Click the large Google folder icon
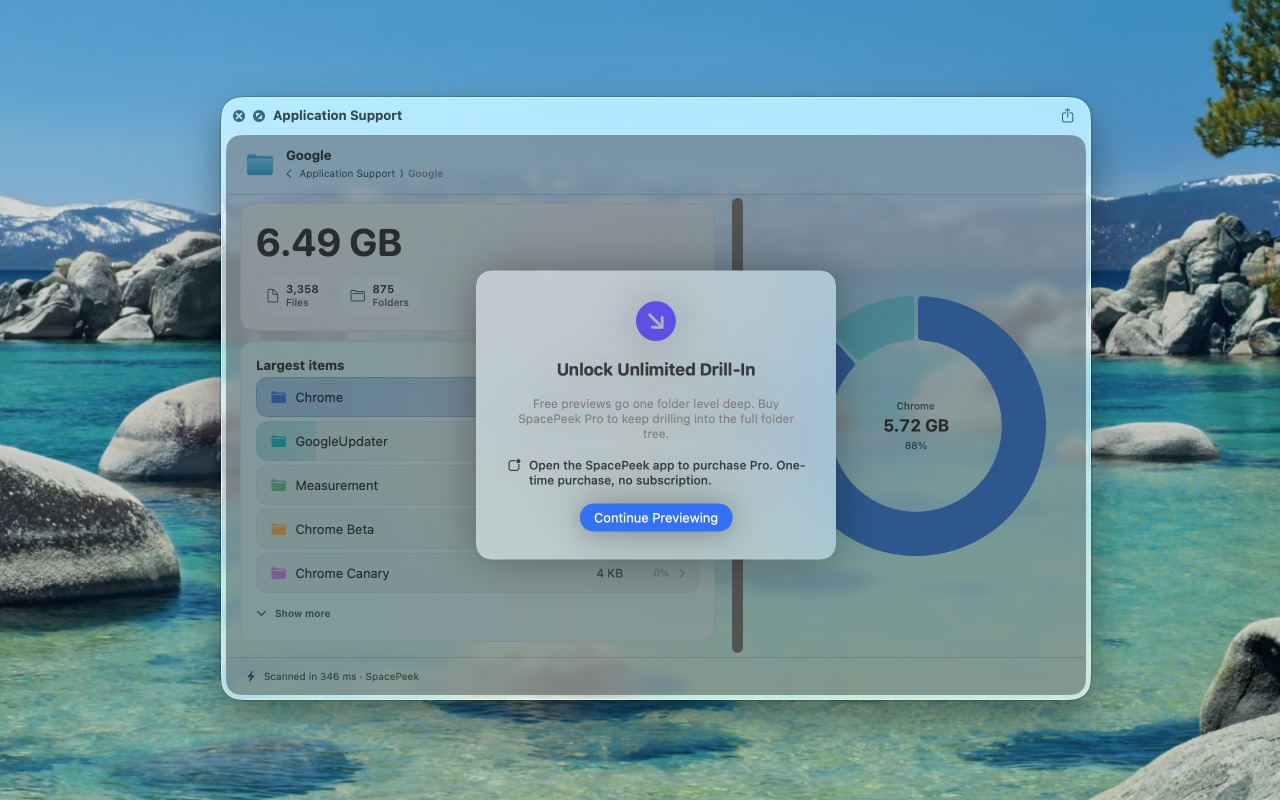 [260, 164]
